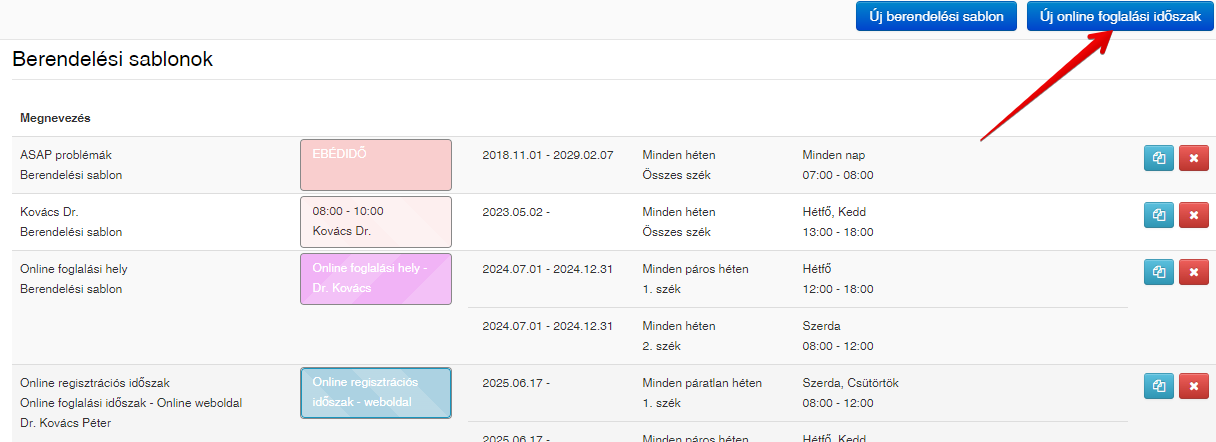Select the pink EBÉDIDŐ color block
1216x442 pixels.
pyautogui.click(x=376, y=165)
